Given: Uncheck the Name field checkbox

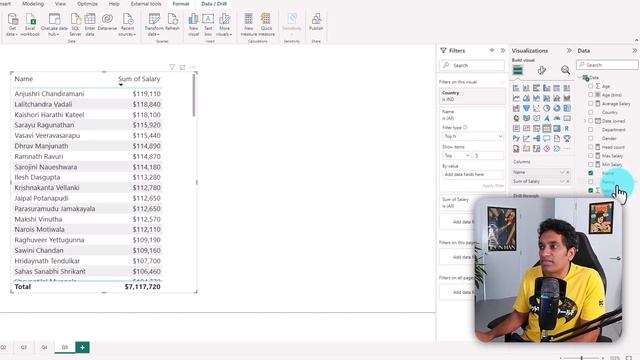Looking at the screenshot, I should (x=591, y=173).
